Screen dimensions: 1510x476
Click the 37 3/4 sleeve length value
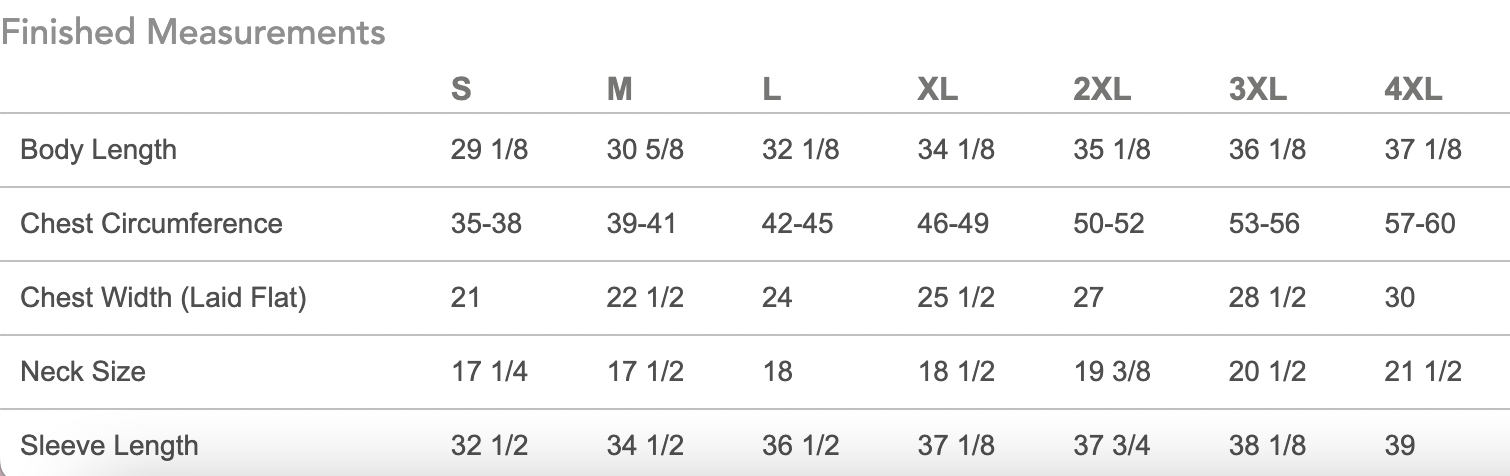click(1112, 445)
